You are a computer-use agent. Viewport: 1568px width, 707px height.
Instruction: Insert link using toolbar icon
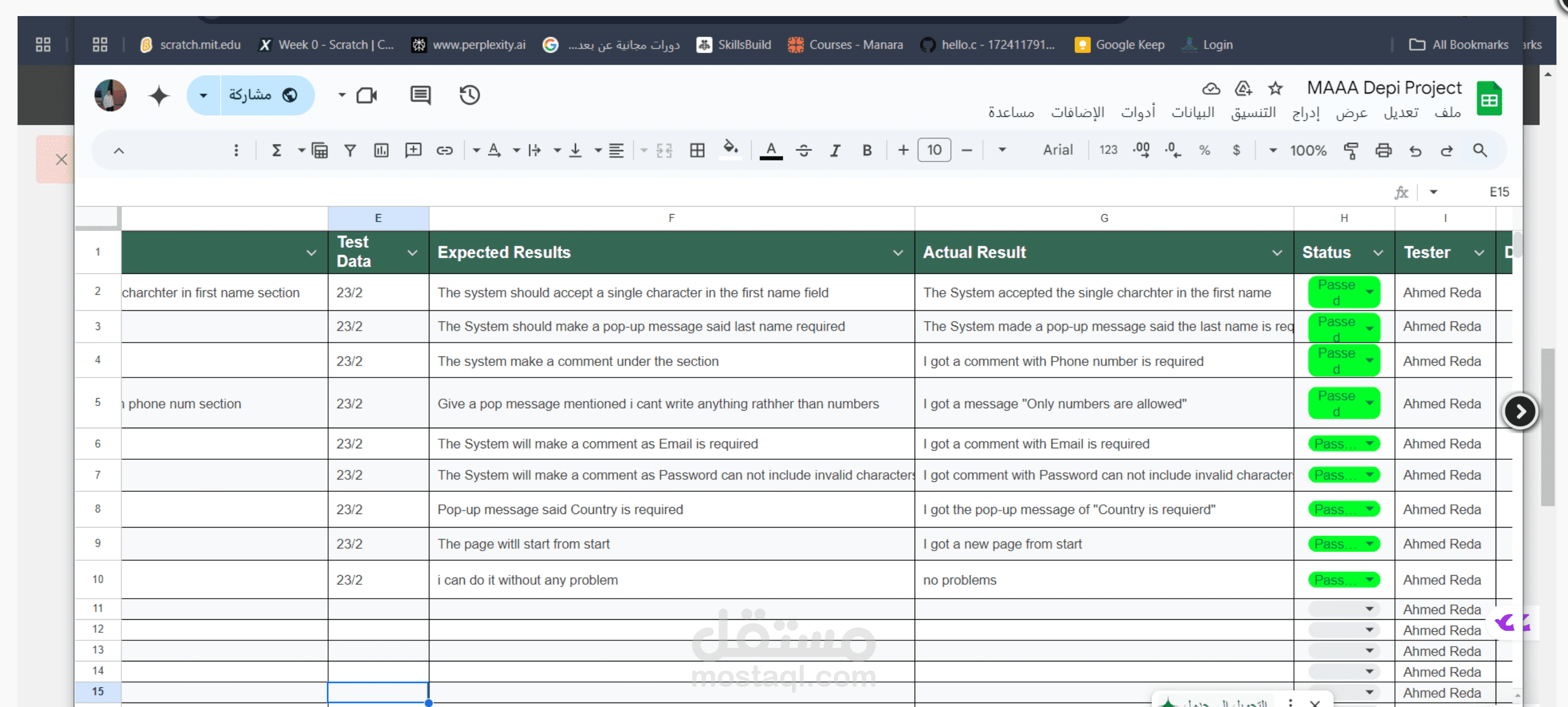pyautogui.click(x=445, y=150)
